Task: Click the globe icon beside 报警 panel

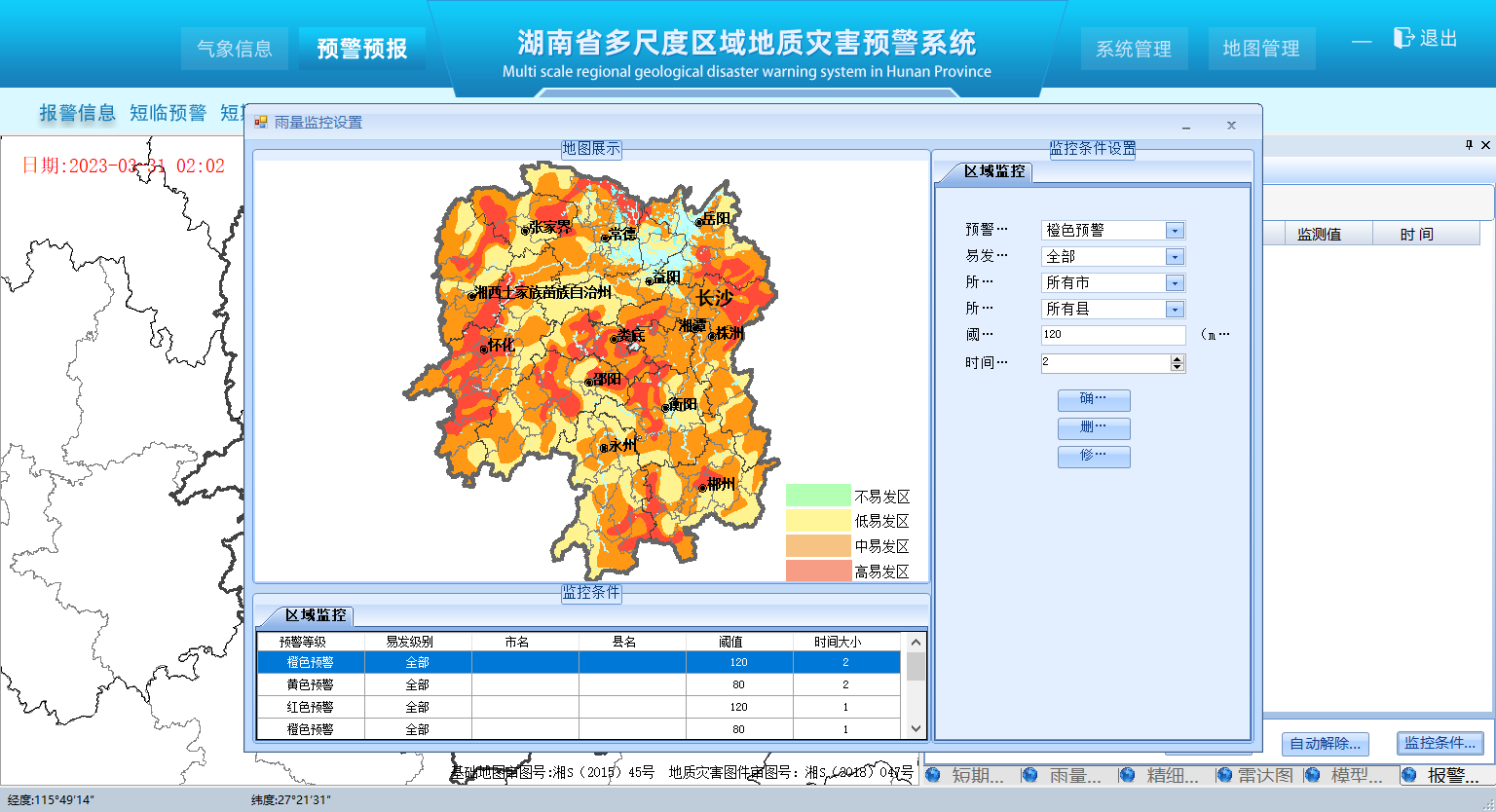Action: [x=1406, y=775]
